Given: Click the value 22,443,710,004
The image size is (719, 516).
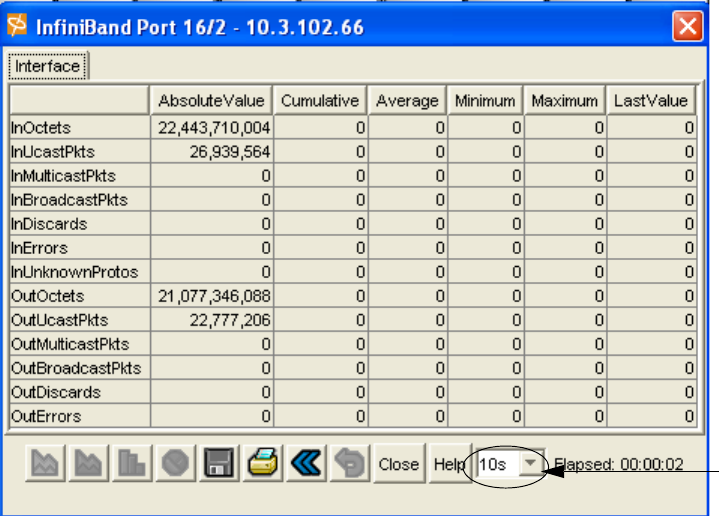Looking at the screenshot, I should [214, 128].
